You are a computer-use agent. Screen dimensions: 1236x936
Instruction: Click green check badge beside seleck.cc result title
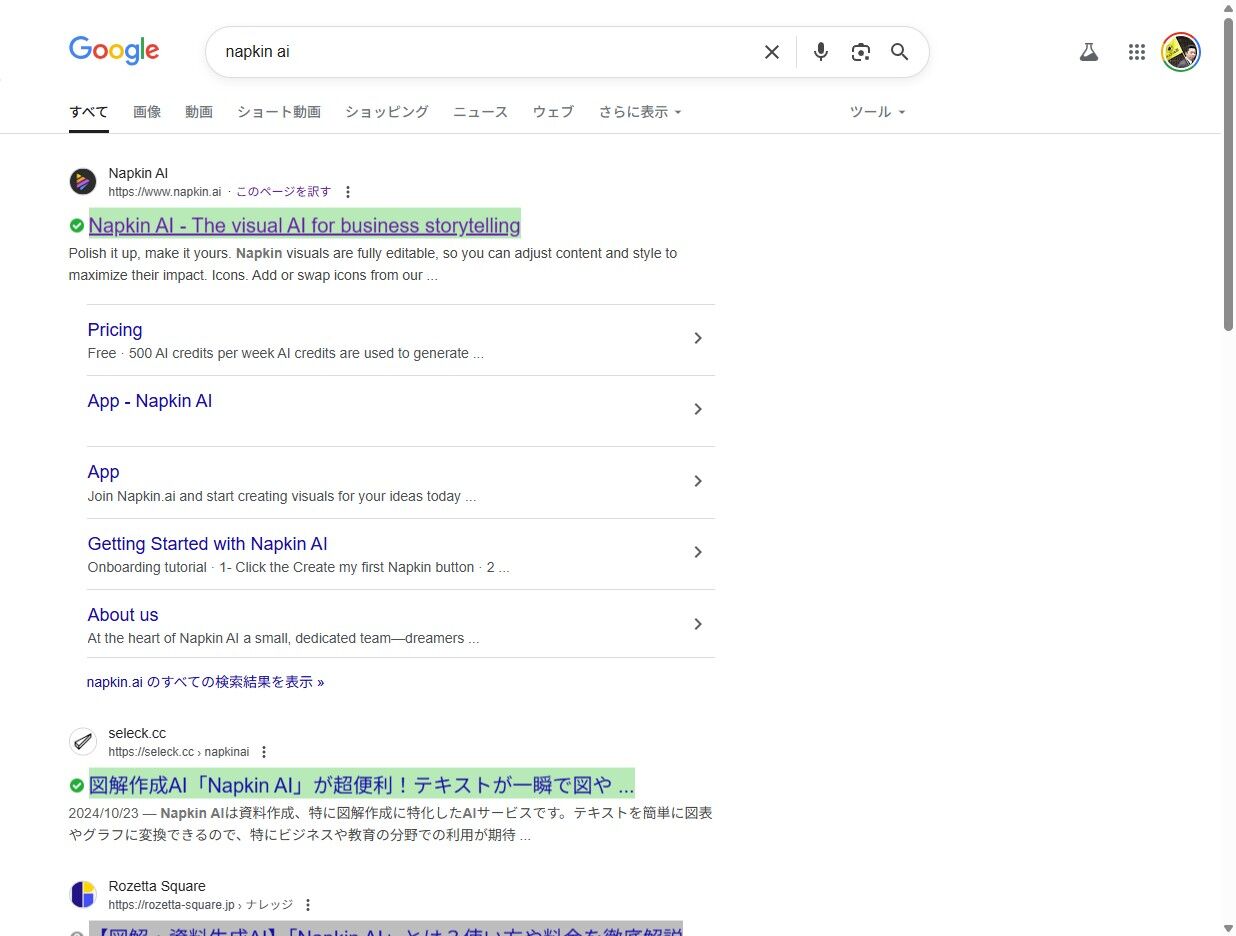(77, 785)
